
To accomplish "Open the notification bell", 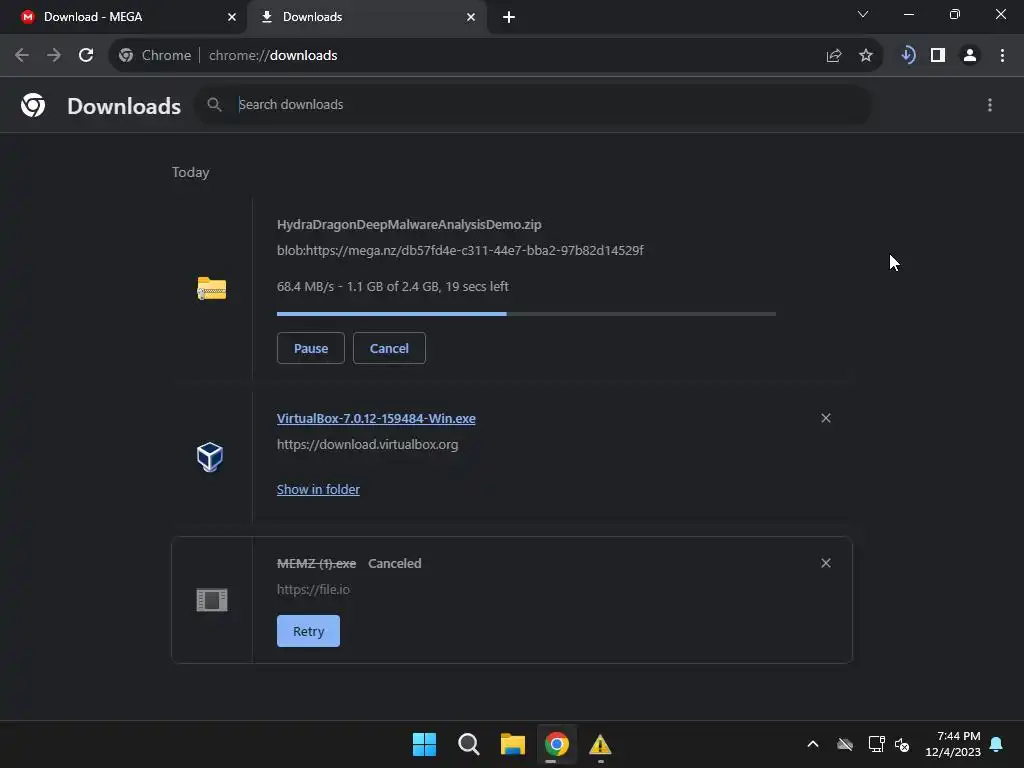I will (997, 744).
